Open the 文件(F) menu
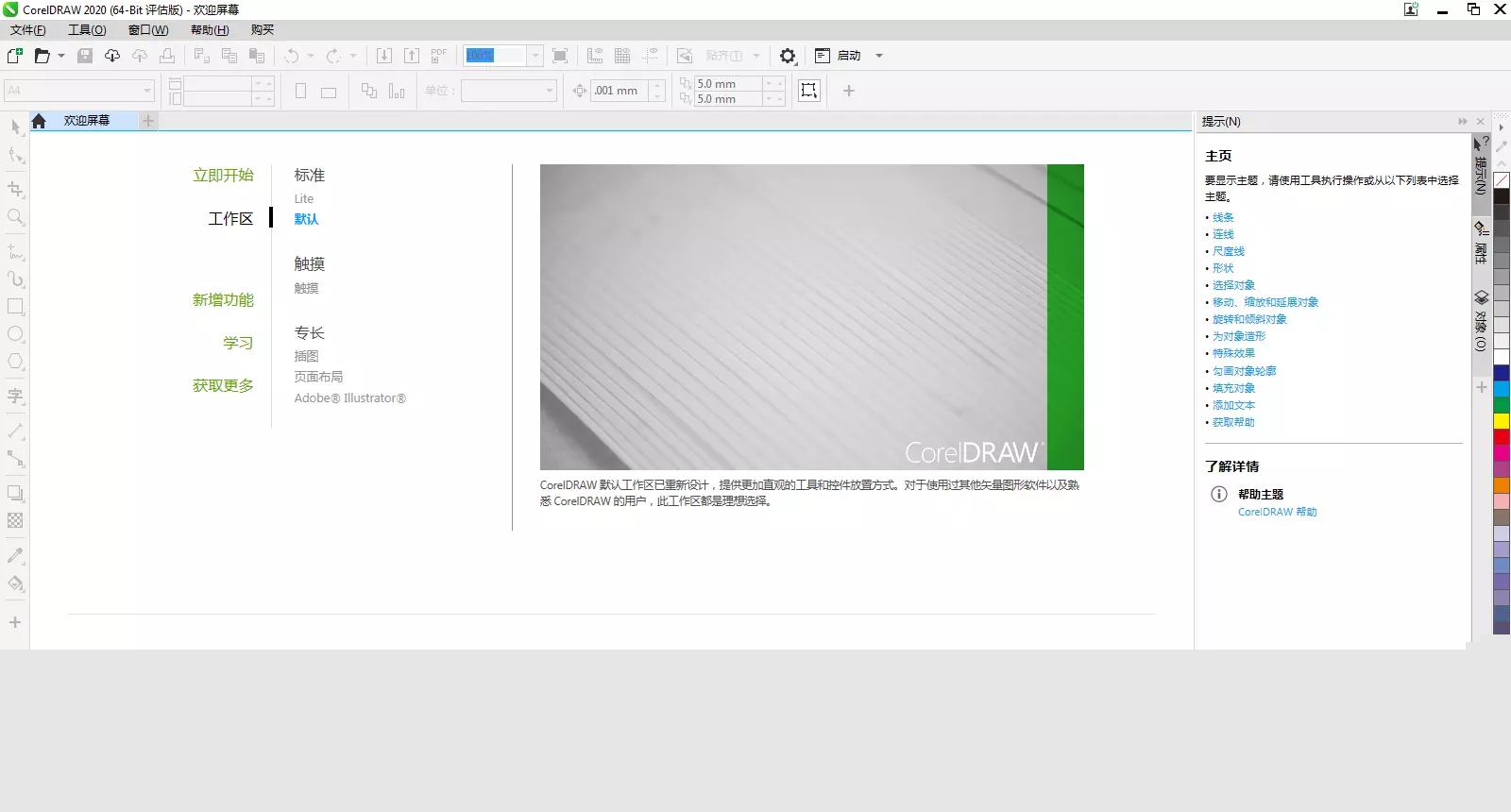This screenshot has width=1511, height=812. (28, 30)
